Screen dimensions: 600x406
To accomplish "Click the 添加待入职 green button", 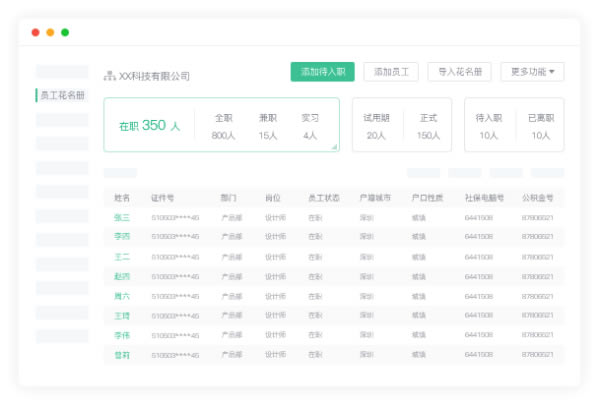I will (x=323, y=72).
